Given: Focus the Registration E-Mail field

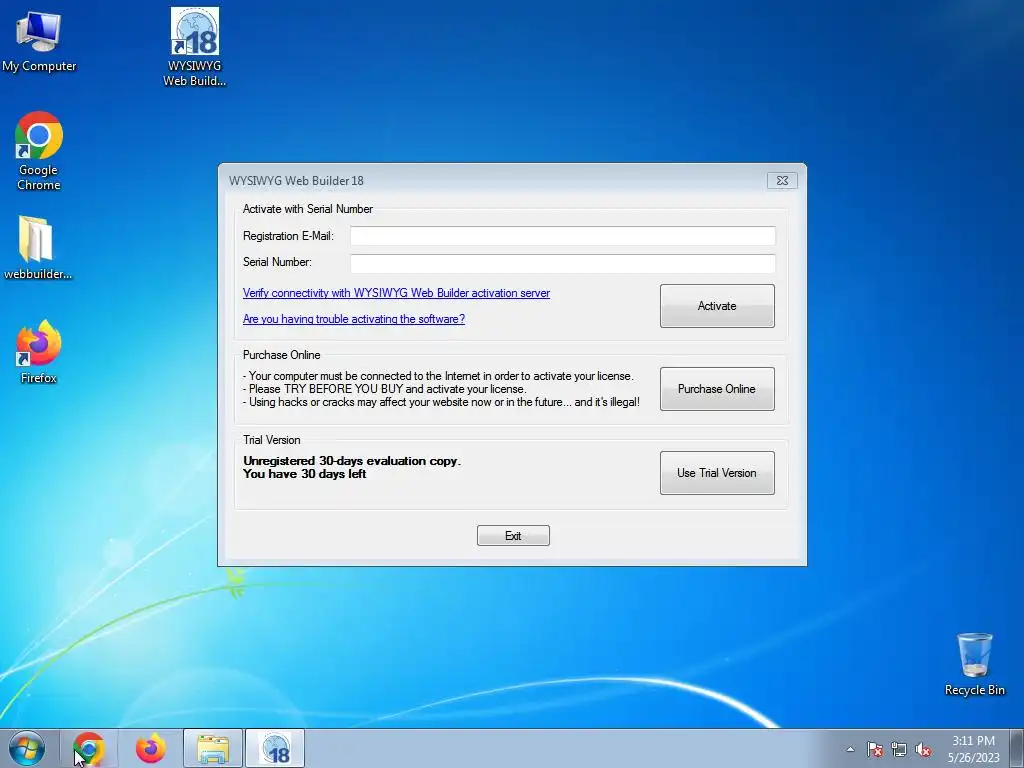Looking at the screenshot, I should pyautogui.click(x=563, y=236).
